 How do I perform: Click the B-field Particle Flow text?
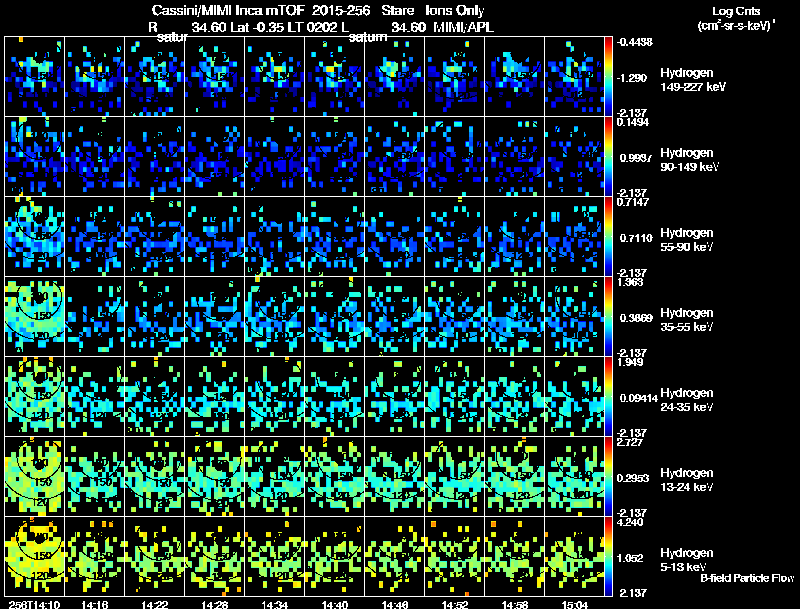(746, 578)
